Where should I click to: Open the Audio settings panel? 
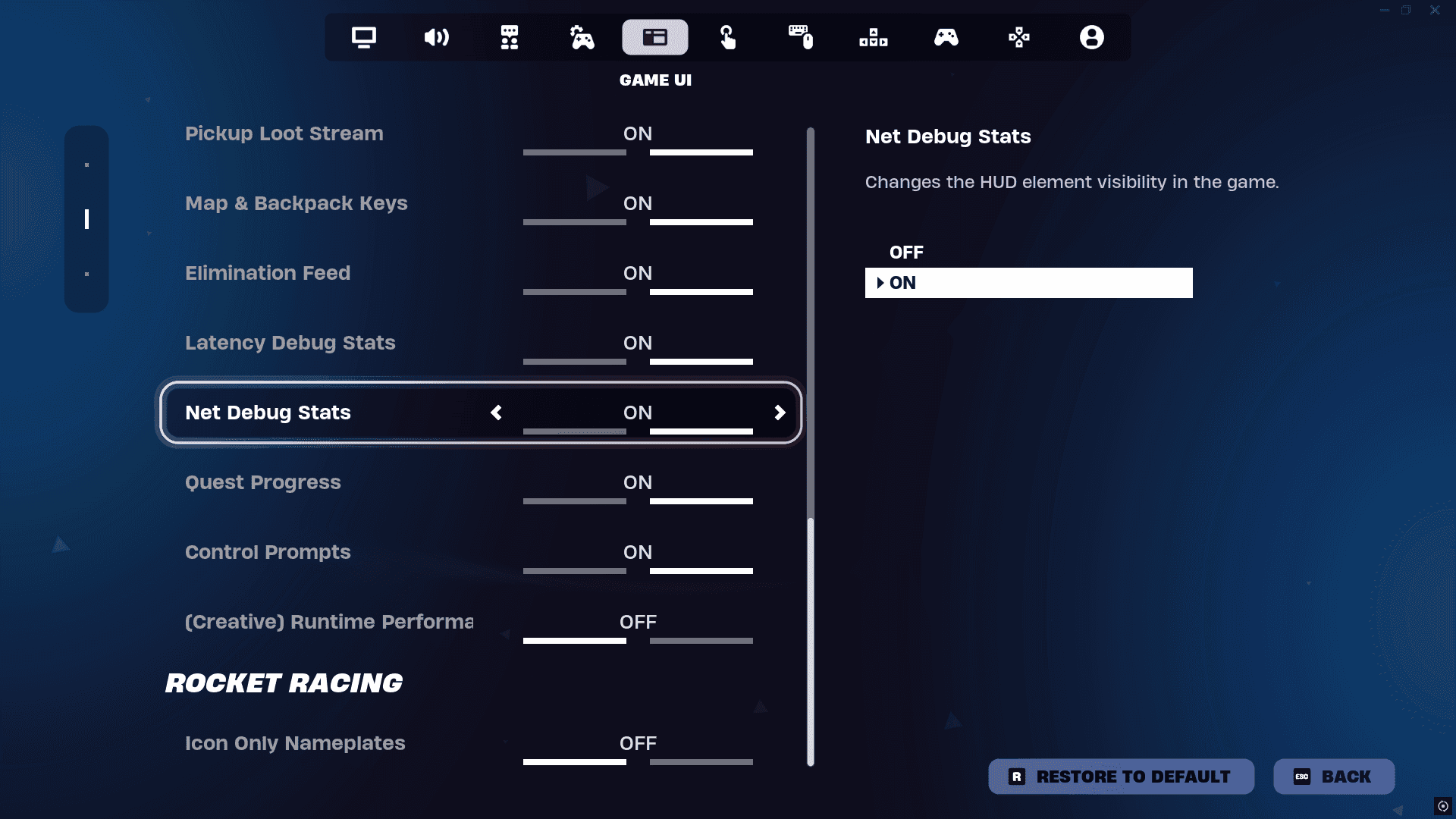click(436, 37)
